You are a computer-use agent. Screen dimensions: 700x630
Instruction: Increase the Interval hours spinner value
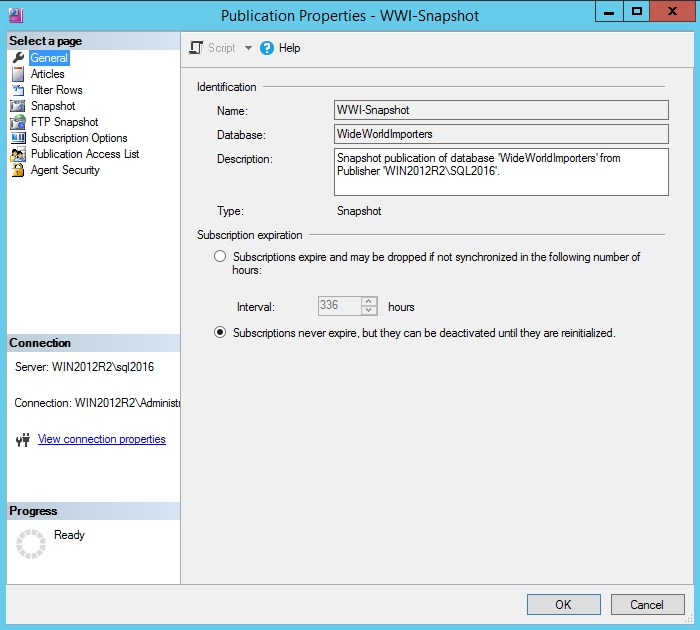(369, 301)
